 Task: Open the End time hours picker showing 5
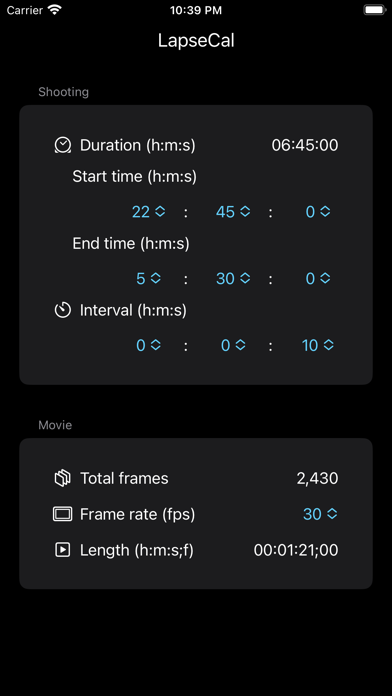tap(149, 278)
